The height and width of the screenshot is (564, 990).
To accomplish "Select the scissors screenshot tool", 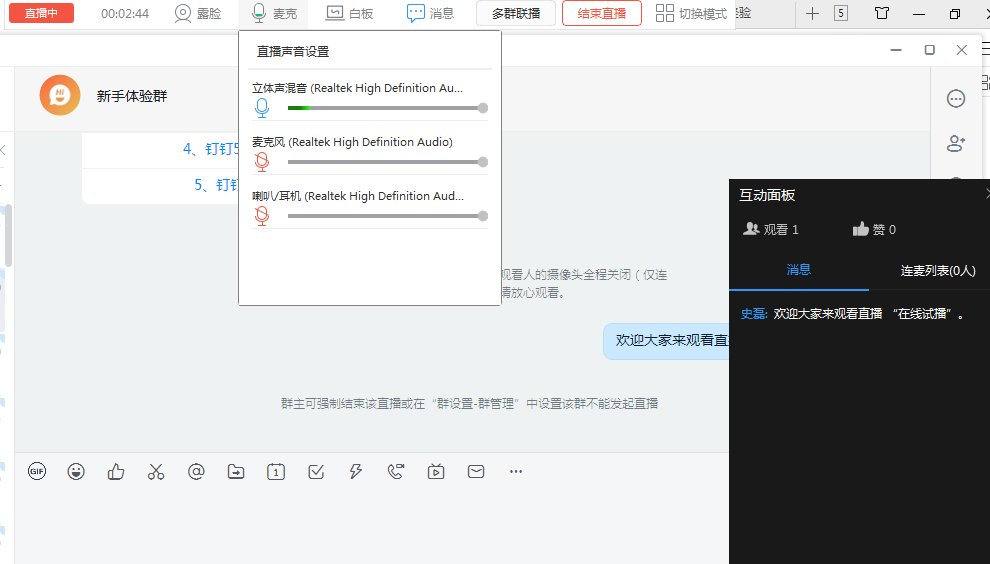I will point(155,472).
